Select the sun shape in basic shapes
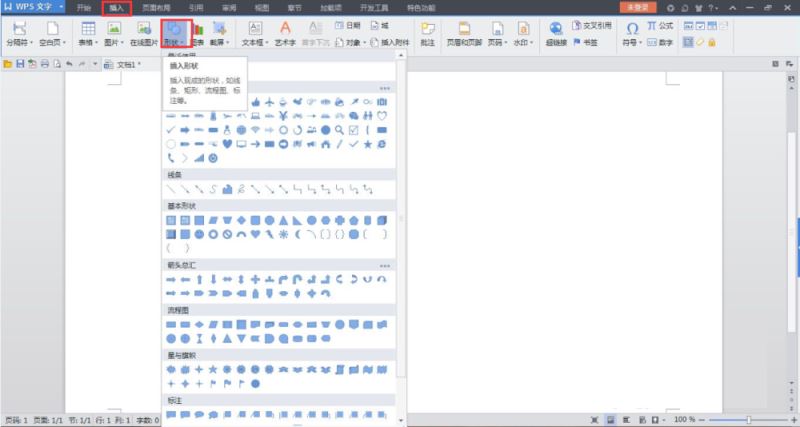Viewport: 800px width, 427px height. 284,234
